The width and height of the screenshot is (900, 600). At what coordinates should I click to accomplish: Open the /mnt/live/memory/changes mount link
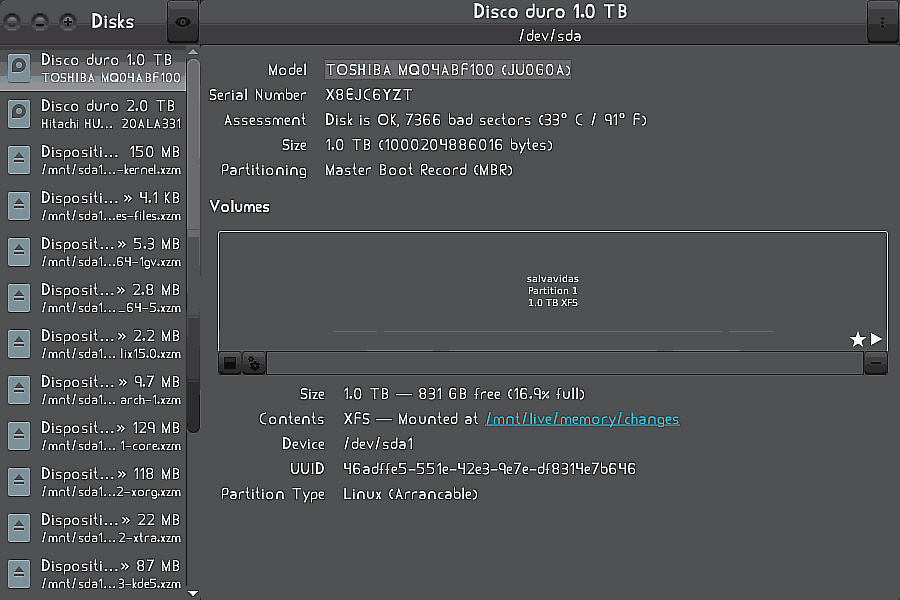pyautogui.click(x=582, y=419)
